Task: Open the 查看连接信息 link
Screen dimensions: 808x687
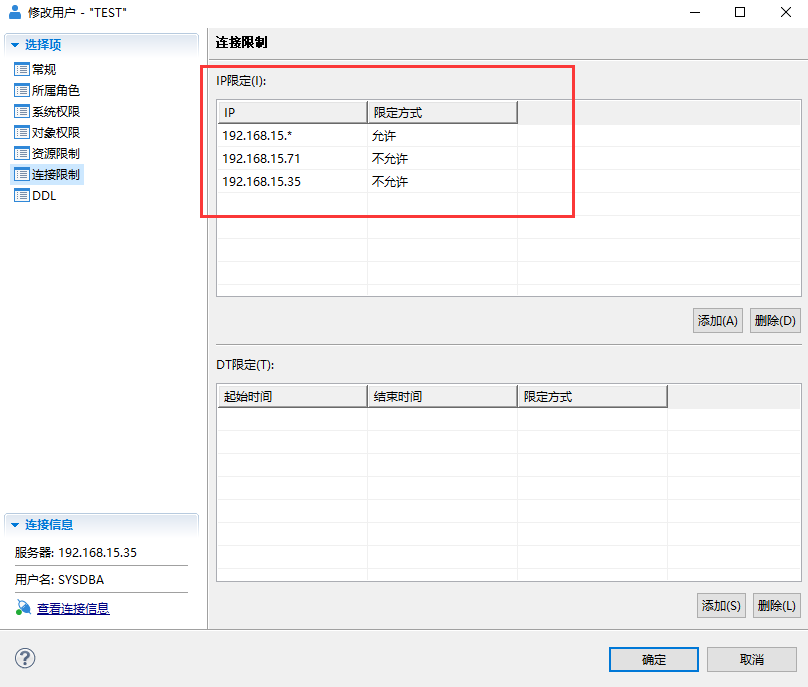Action: click(73, 608)
